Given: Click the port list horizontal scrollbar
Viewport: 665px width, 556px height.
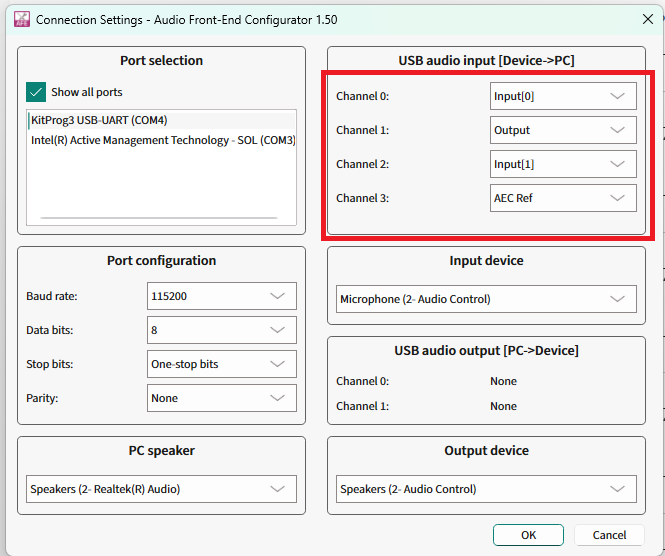Looking at the screenshot, I should (x=161, y=217).
